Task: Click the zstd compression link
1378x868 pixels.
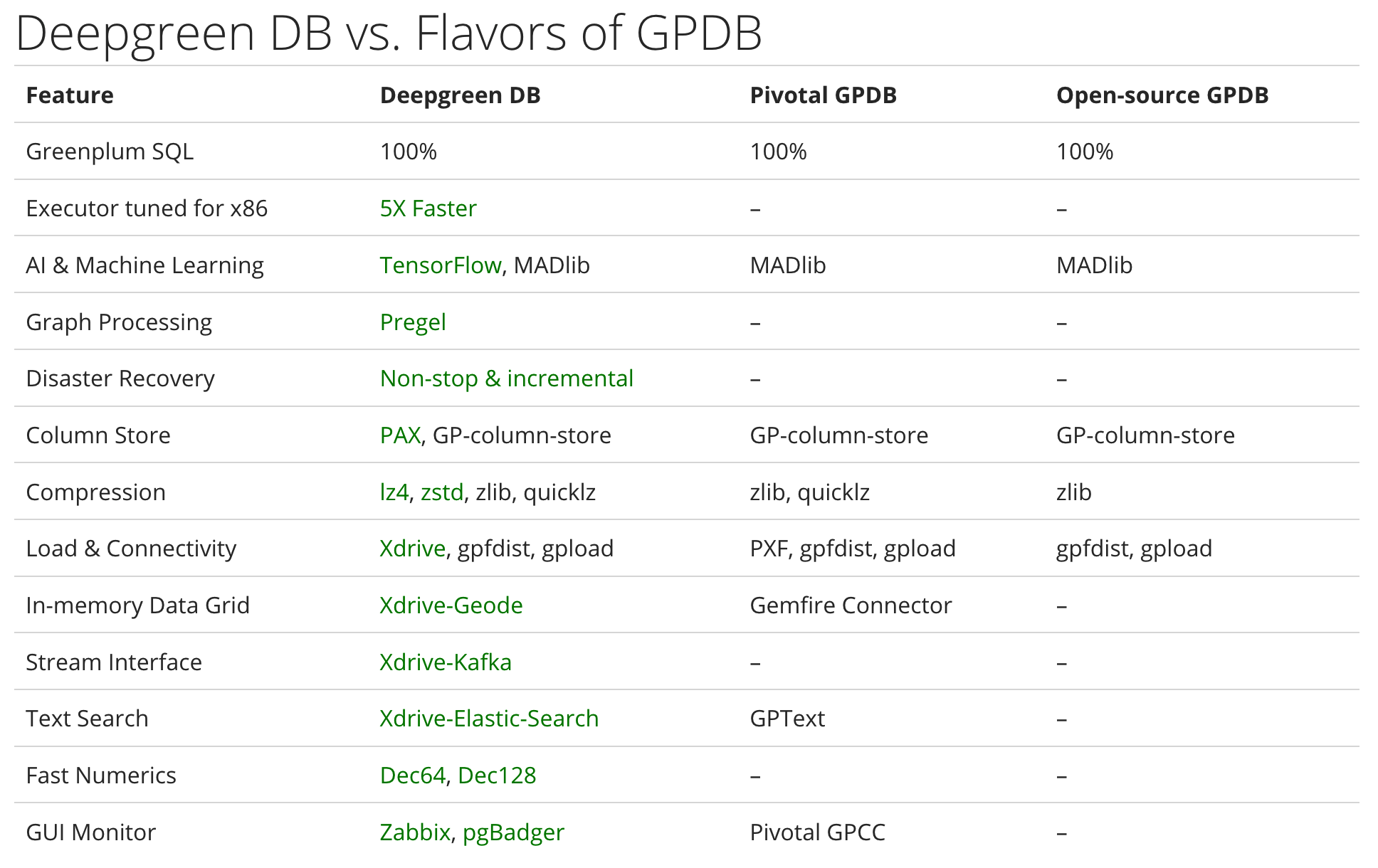Action: 442,492
